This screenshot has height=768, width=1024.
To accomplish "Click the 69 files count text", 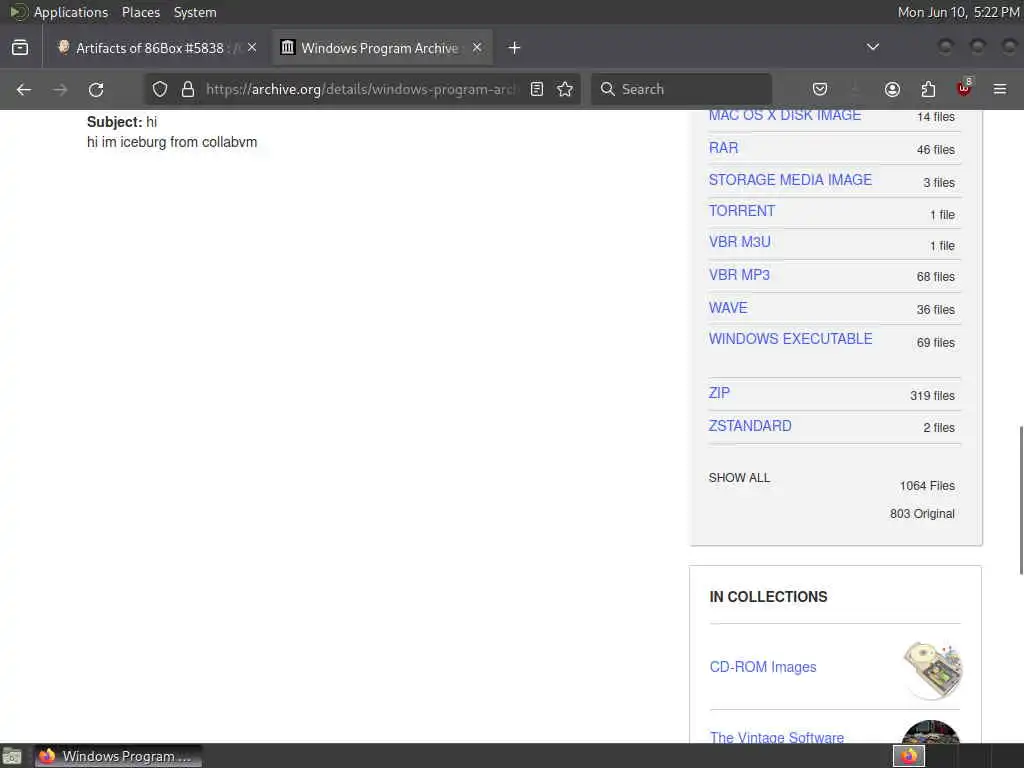I will point(935,343).
